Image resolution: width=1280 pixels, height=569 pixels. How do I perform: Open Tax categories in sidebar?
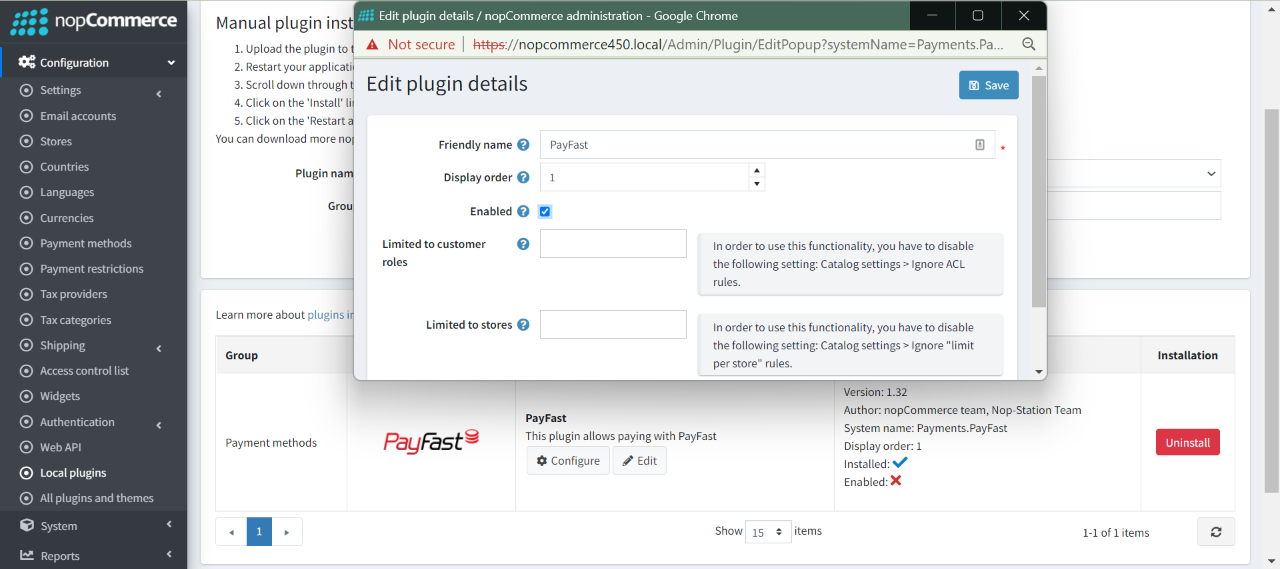pyautogui.click(x=76, y=321)
